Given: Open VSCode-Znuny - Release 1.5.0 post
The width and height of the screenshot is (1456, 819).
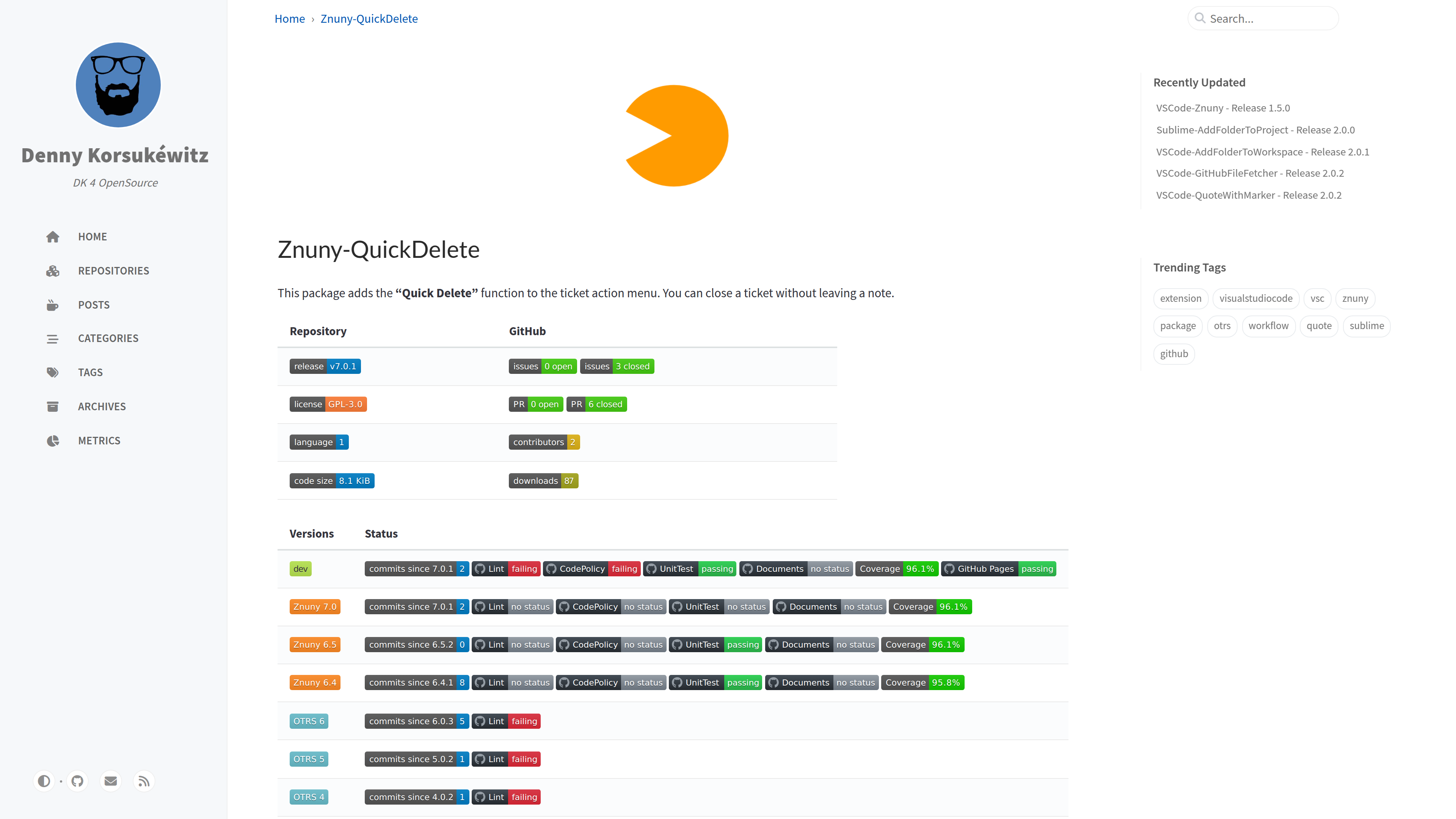Looking at the screenshot, I should (x=1222, y=108).
